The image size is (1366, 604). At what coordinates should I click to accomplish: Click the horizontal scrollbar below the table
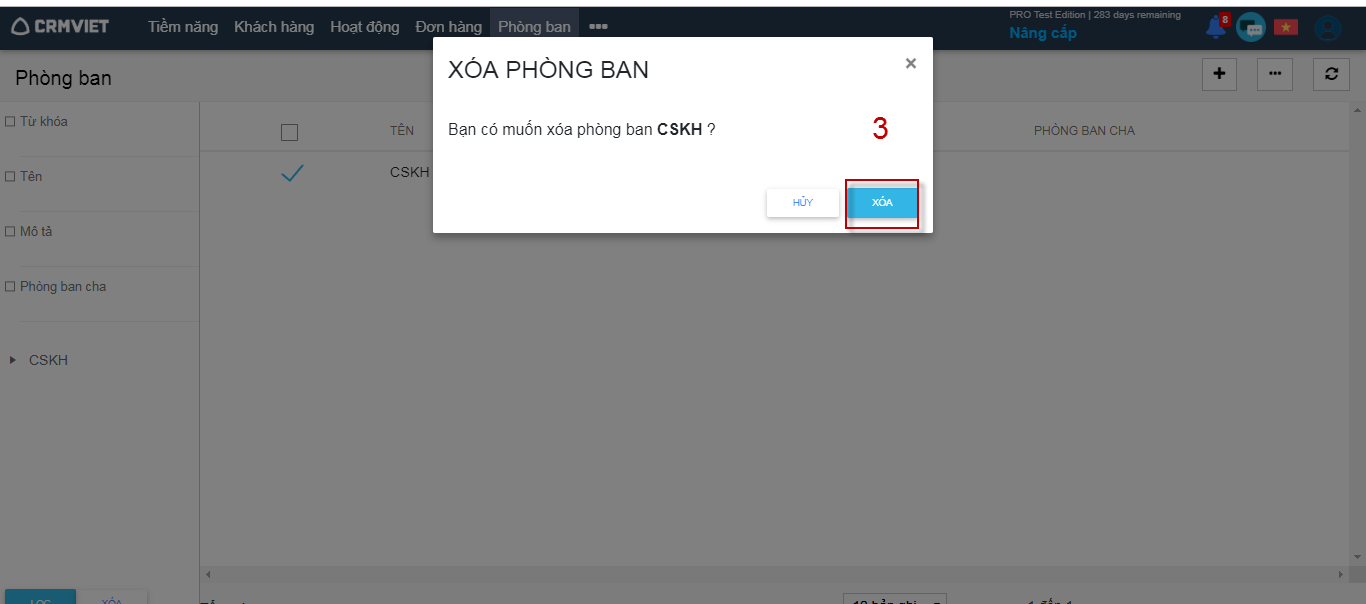pyautogui.click(x=775, y=575)
